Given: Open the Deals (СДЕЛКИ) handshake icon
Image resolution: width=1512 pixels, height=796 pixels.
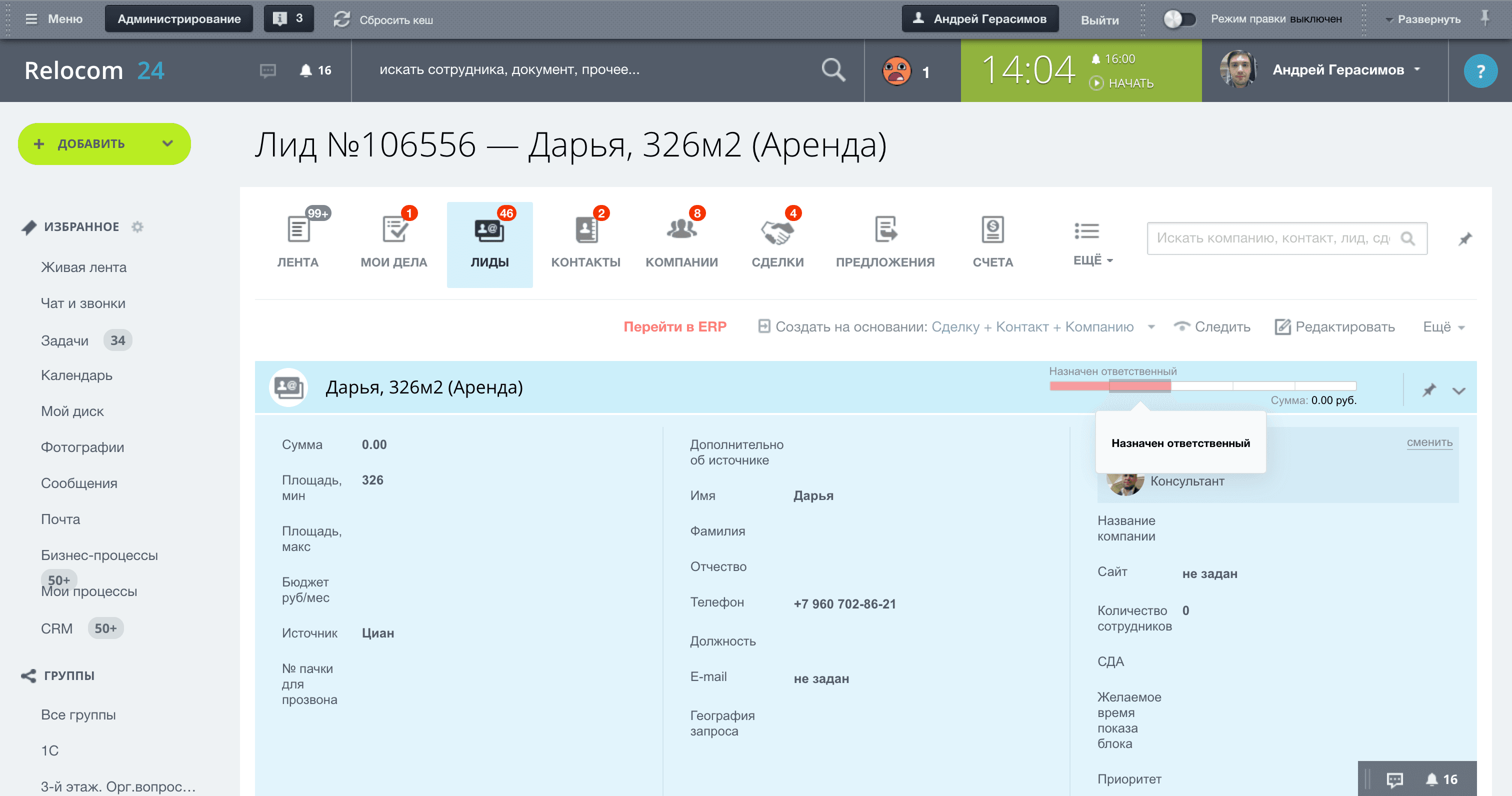Looking at the screenshot, I should tap(776, 231).
